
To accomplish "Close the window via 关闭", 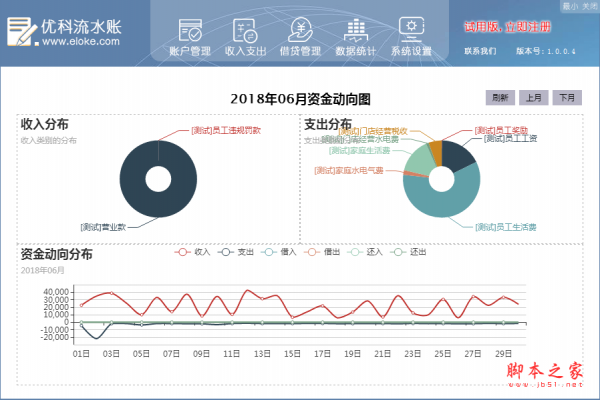I will [x=590, y=6].
